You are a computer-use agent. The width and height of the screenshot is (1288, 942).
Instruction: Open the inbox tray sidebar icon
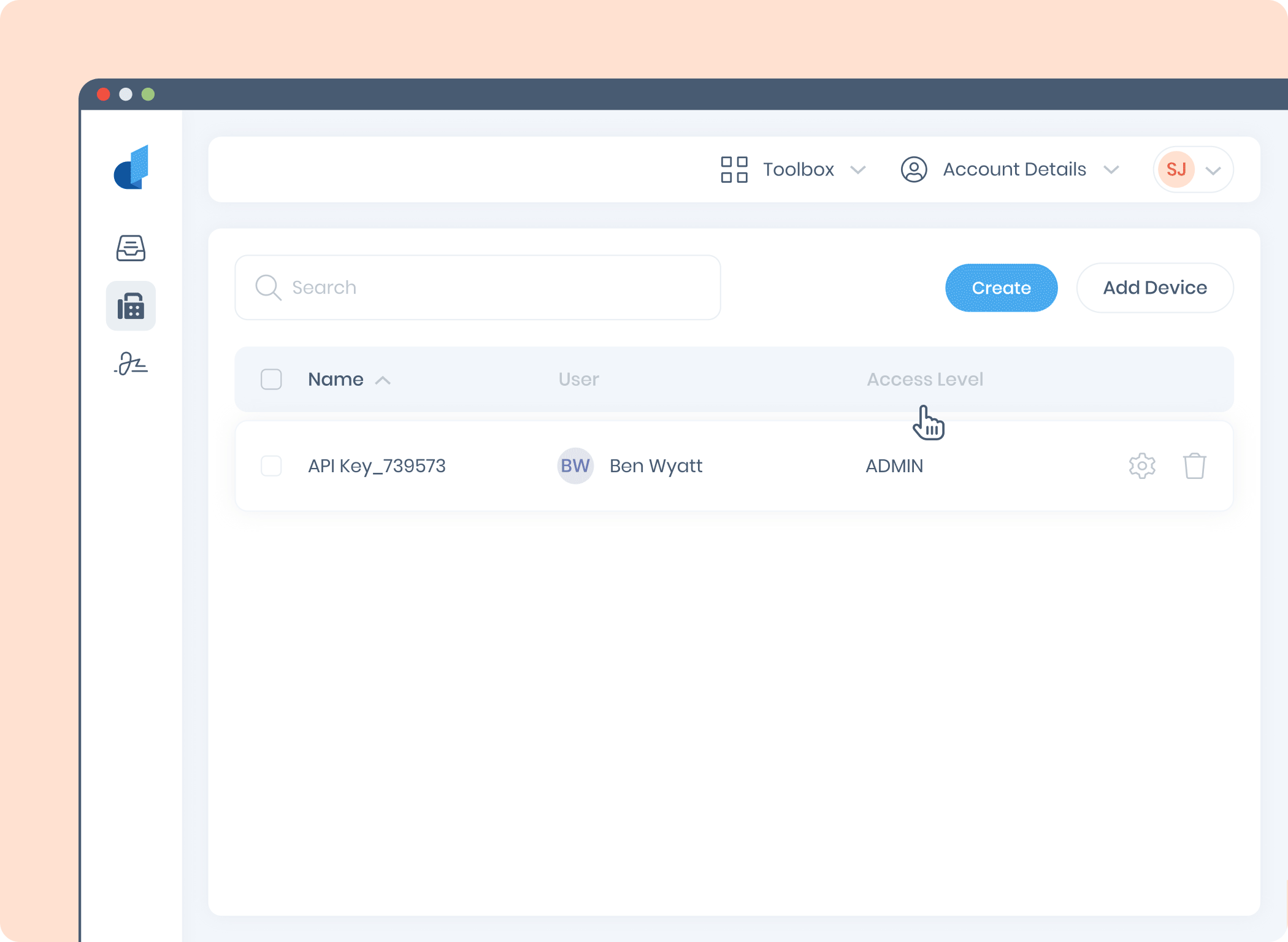point(131,248)
